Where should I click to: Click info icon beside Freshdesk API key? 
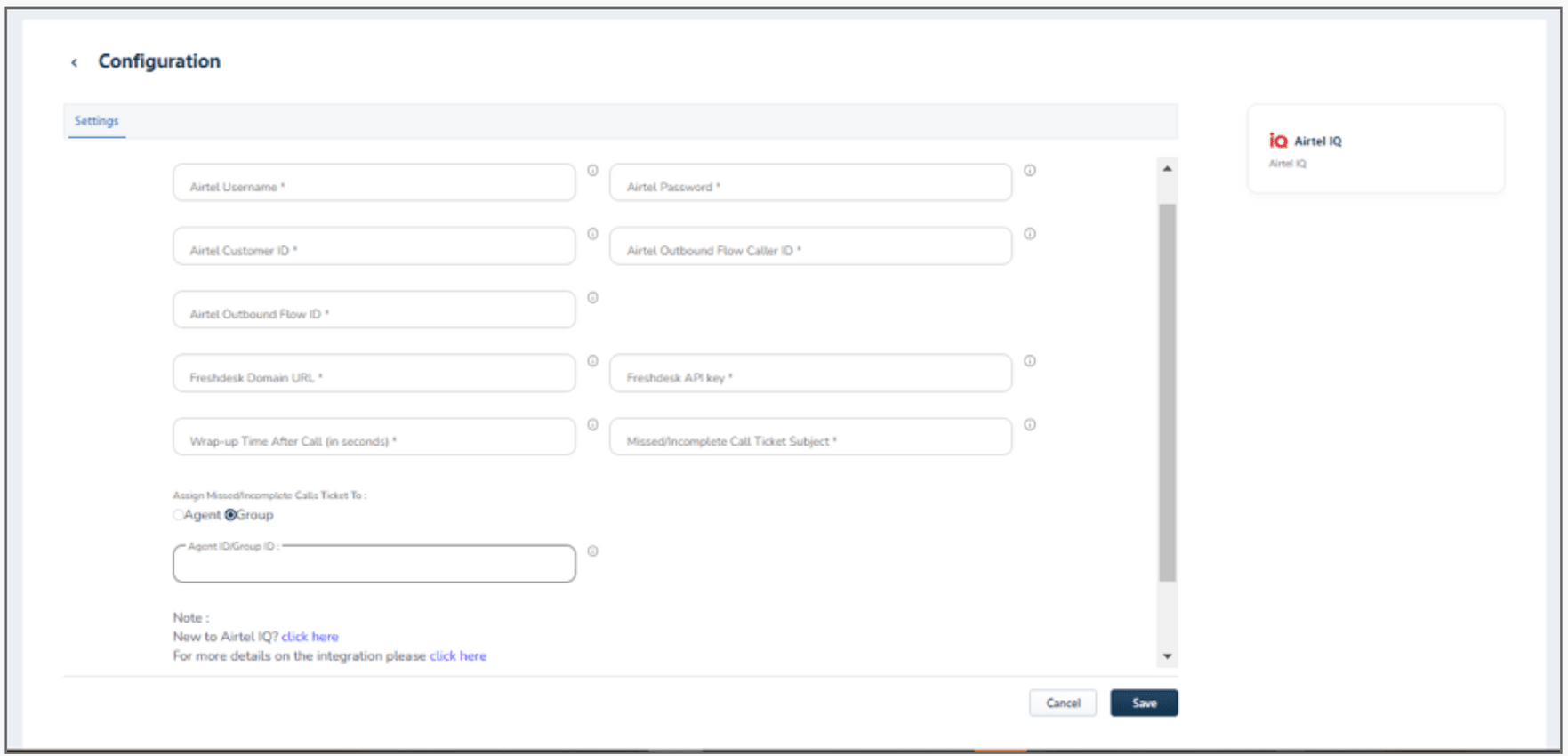pos(1029,361)
